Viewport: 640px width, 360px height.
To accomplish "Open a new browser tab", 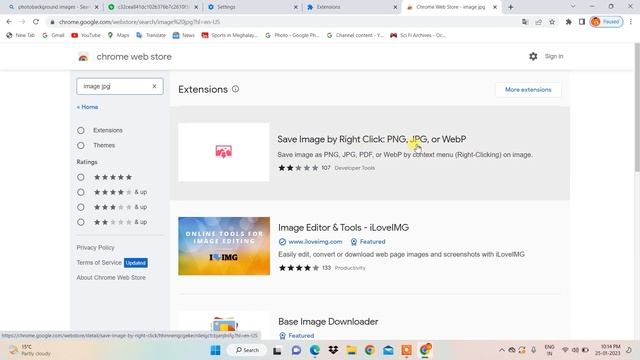I will pyautogui.click(x=511, y=7).
